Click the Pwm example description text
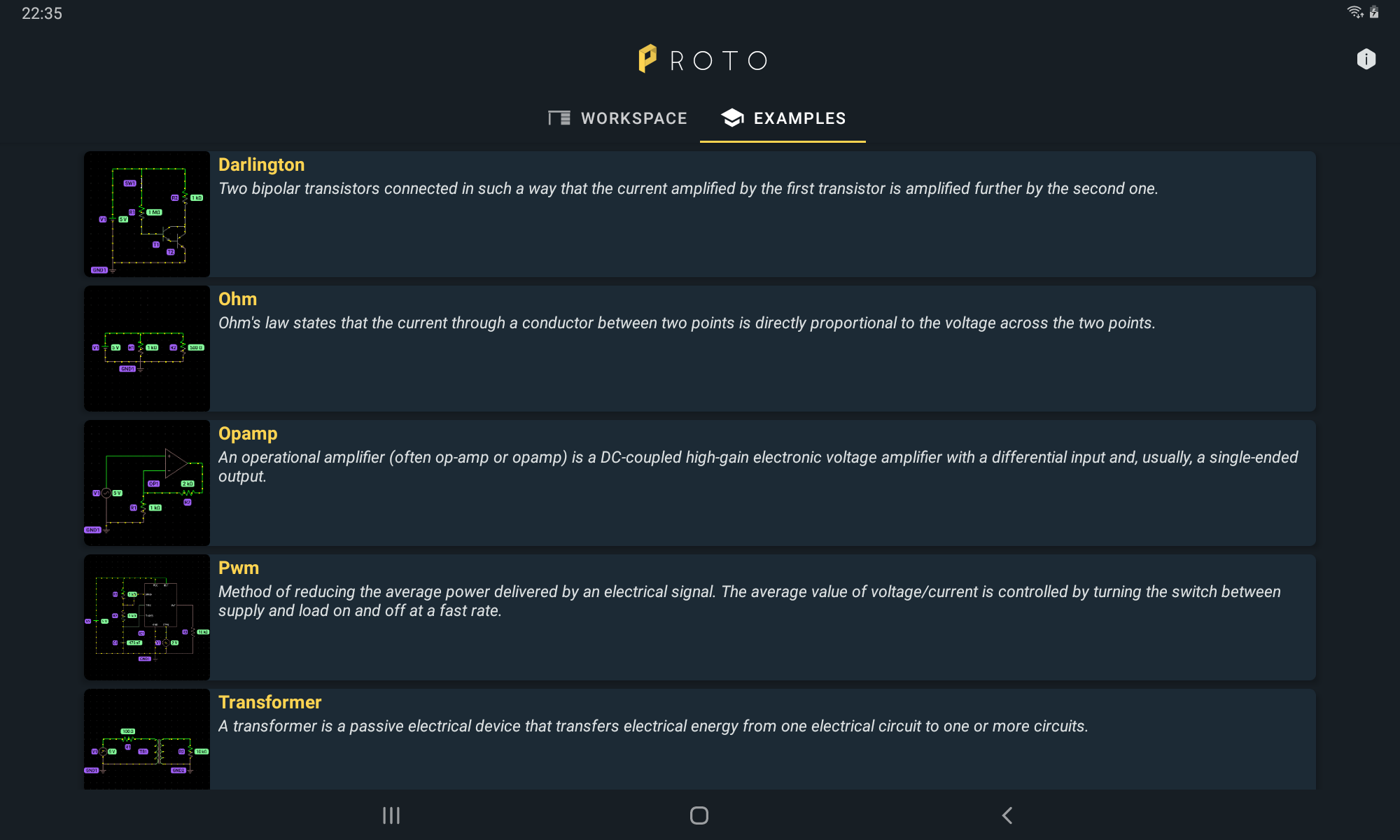 tap(750, 601)
